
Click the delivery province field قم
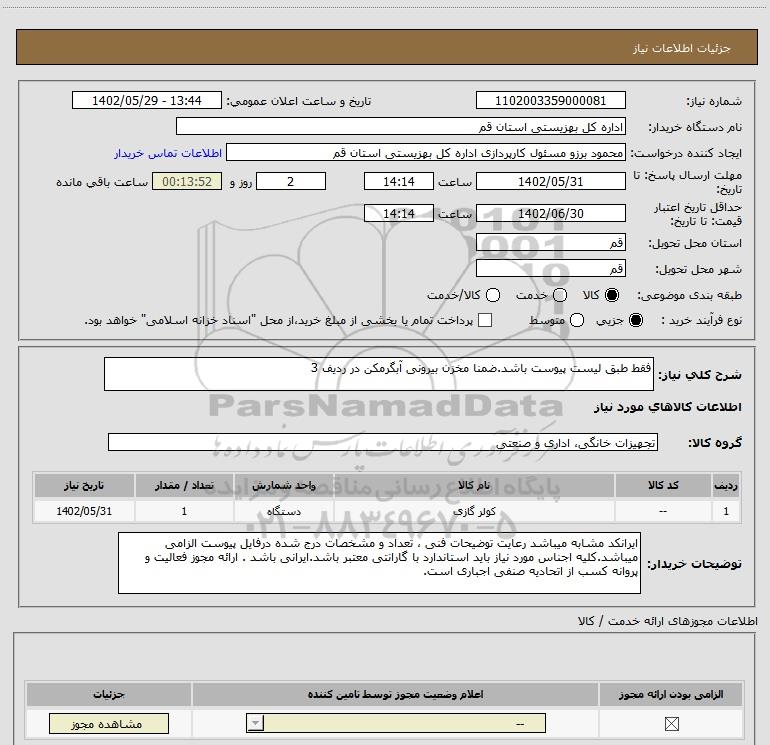pos(550,242)
